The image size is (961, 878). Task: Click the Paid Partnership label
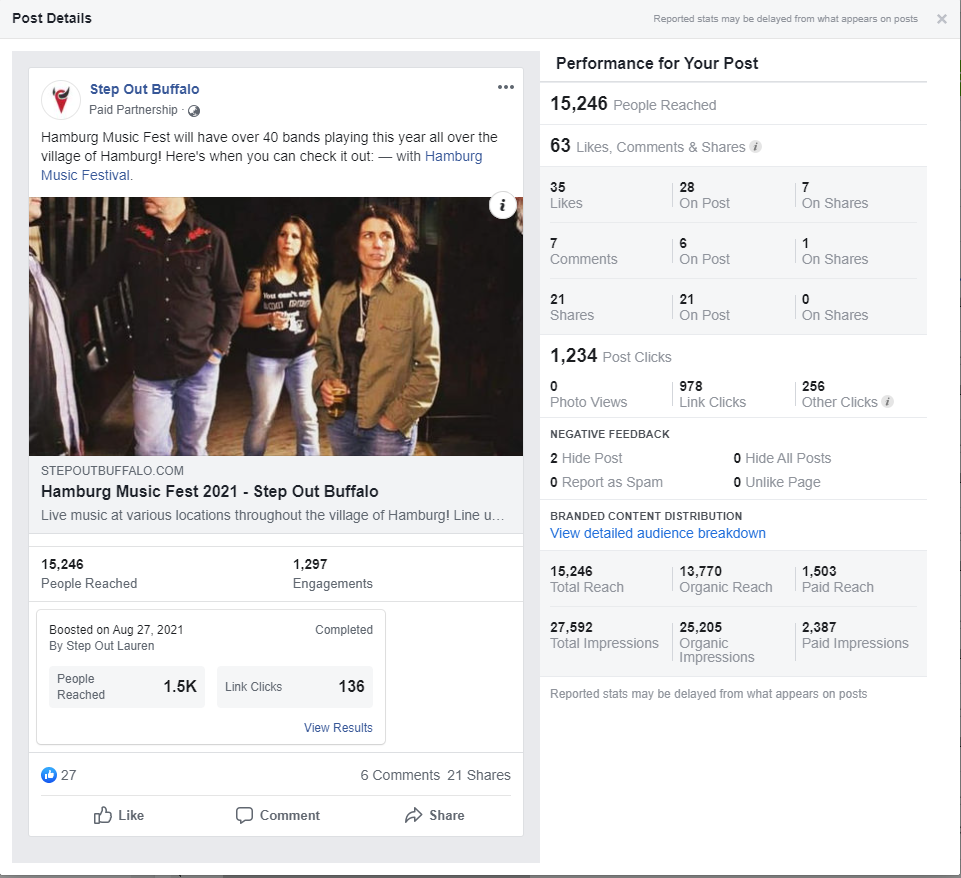[133, 110]
